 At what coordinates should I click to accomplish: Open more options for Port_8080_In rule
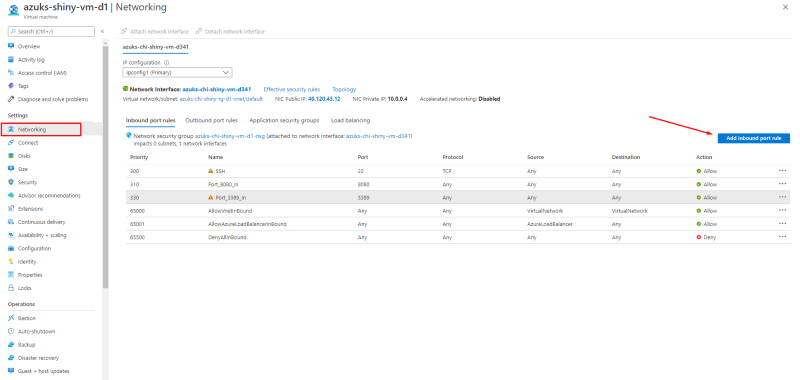point(782,184)
